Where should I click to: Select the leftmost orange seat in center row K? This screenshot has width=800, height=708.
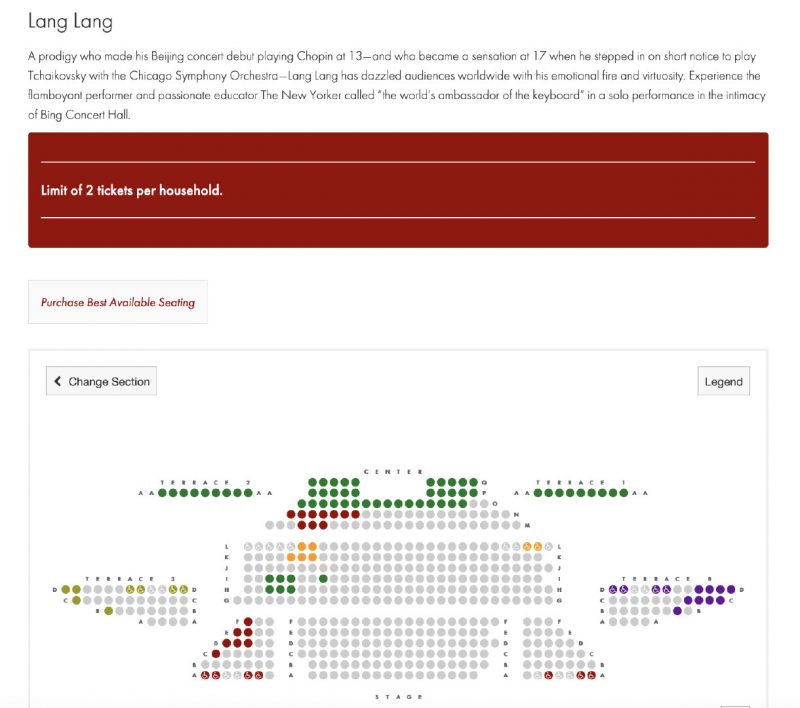click(291, 557)
